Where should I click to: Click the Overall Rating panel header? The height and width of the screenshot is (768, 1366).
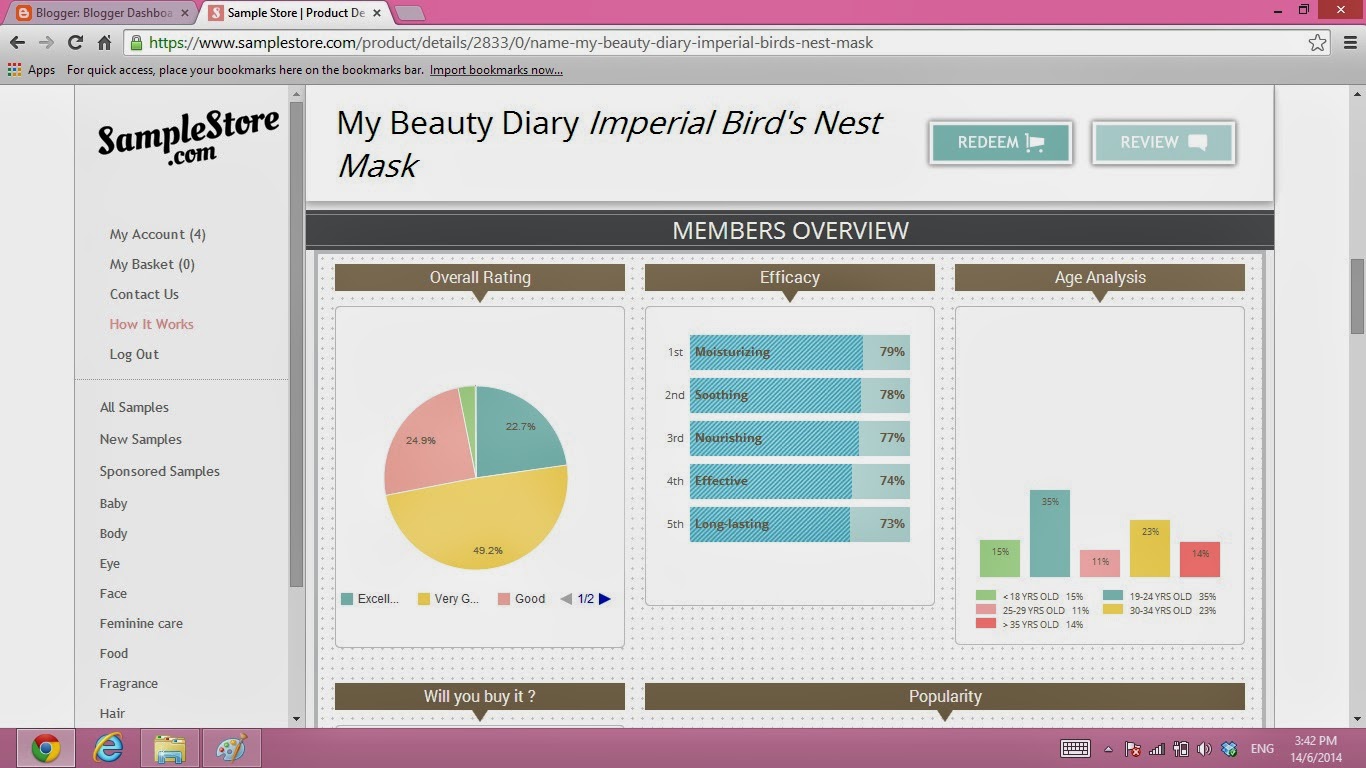coord(480,277)
